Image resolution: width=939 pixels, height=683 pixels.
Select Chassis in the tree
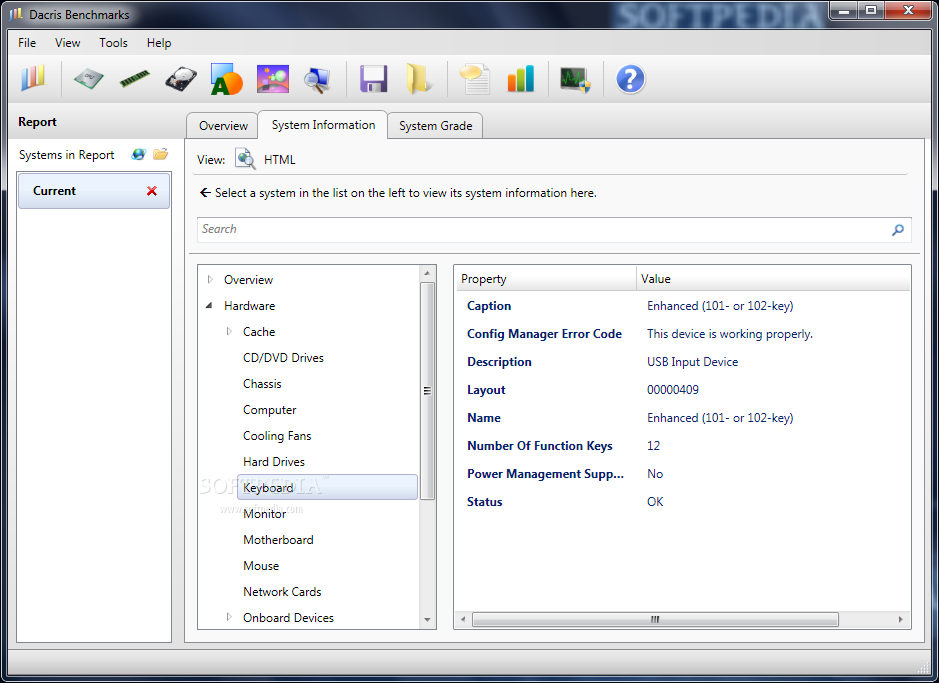click(262, 384)
